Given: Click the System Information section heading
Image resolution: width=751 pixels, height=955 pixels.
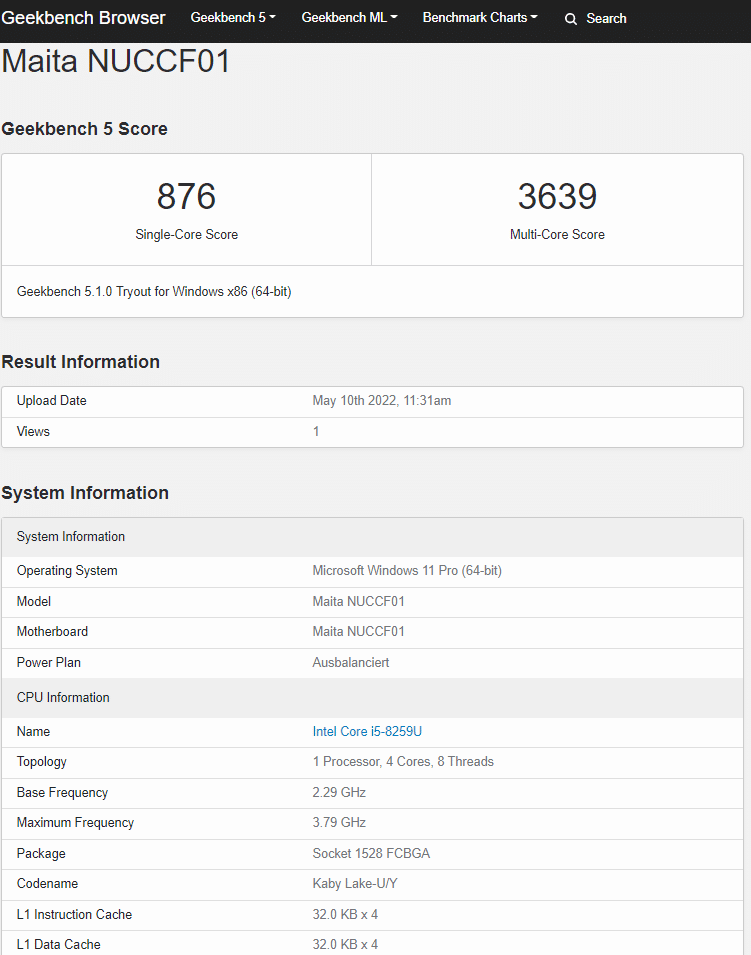Looking at the screenshot, I should 85,493.
